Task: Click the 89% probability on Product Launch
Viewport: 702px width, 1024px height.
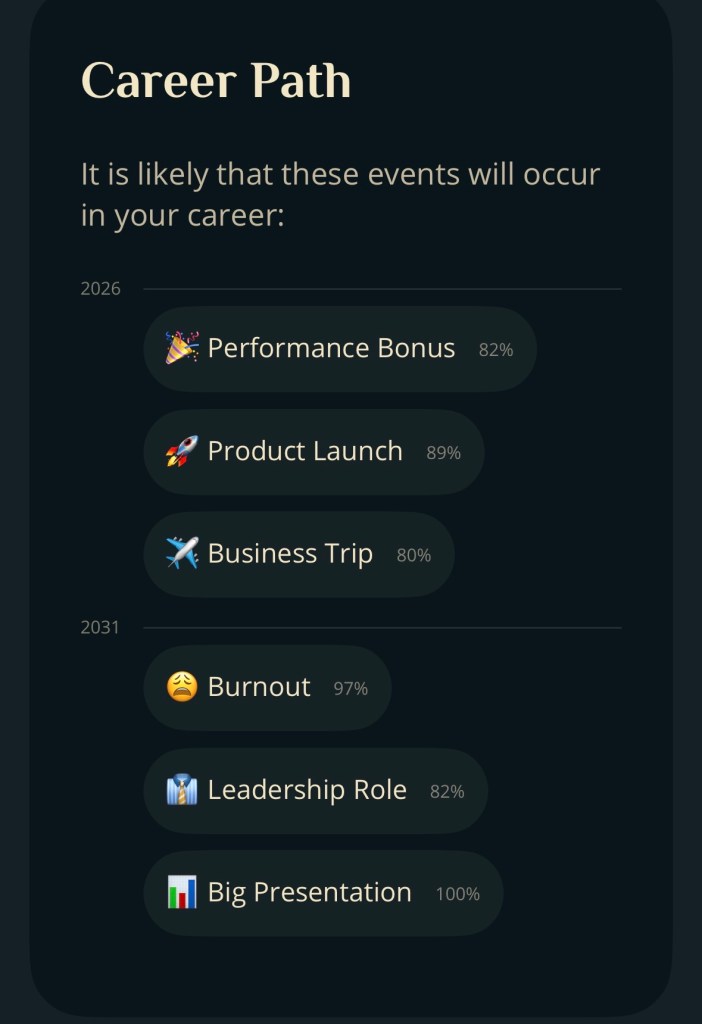Action: coord(443,453)
